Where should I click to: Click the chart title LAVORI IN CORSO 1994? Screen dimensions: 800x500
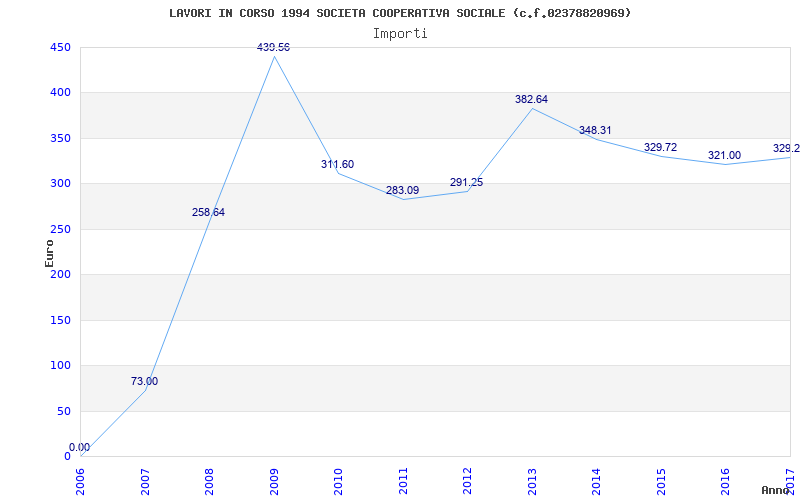pos(400,13)
